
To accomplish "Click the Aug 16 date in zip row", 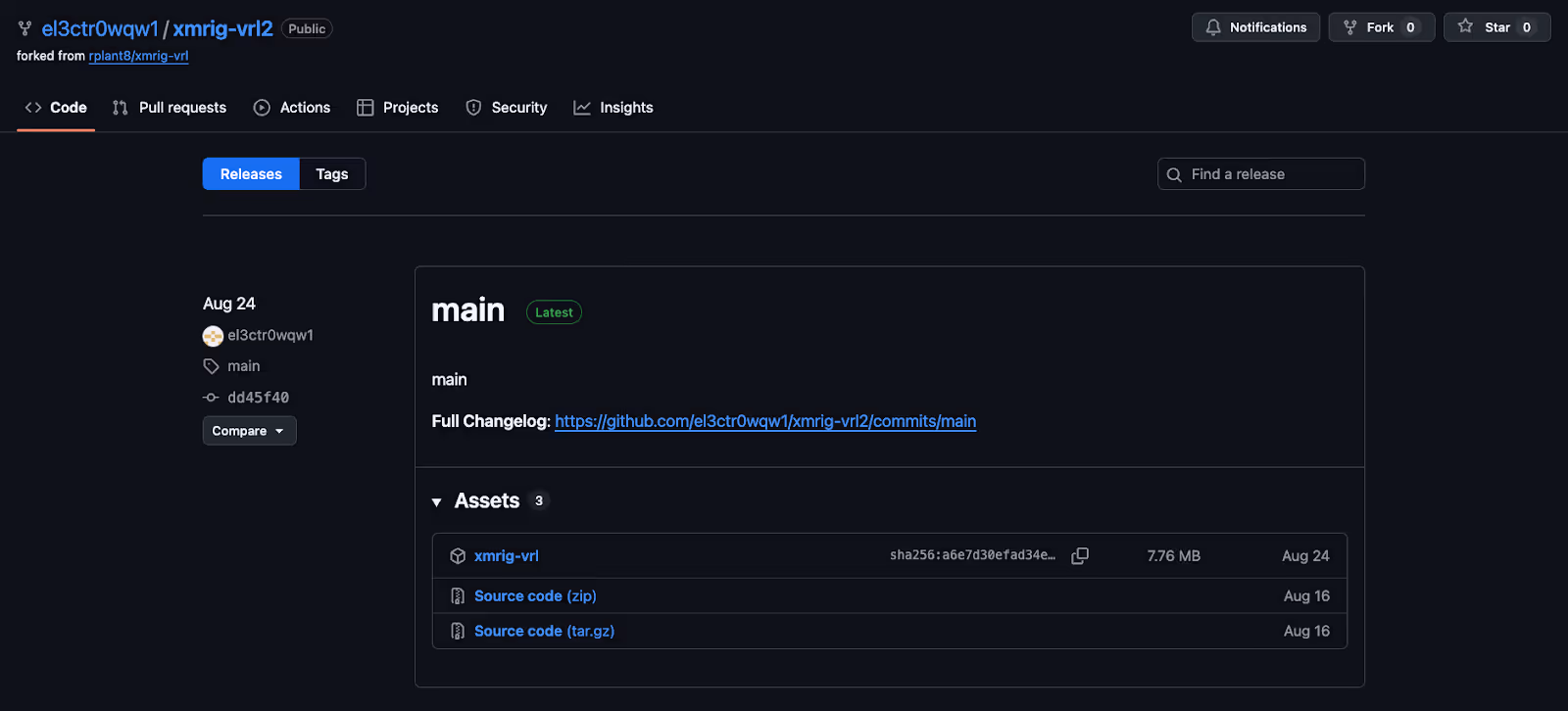I will click(1307, 596).
